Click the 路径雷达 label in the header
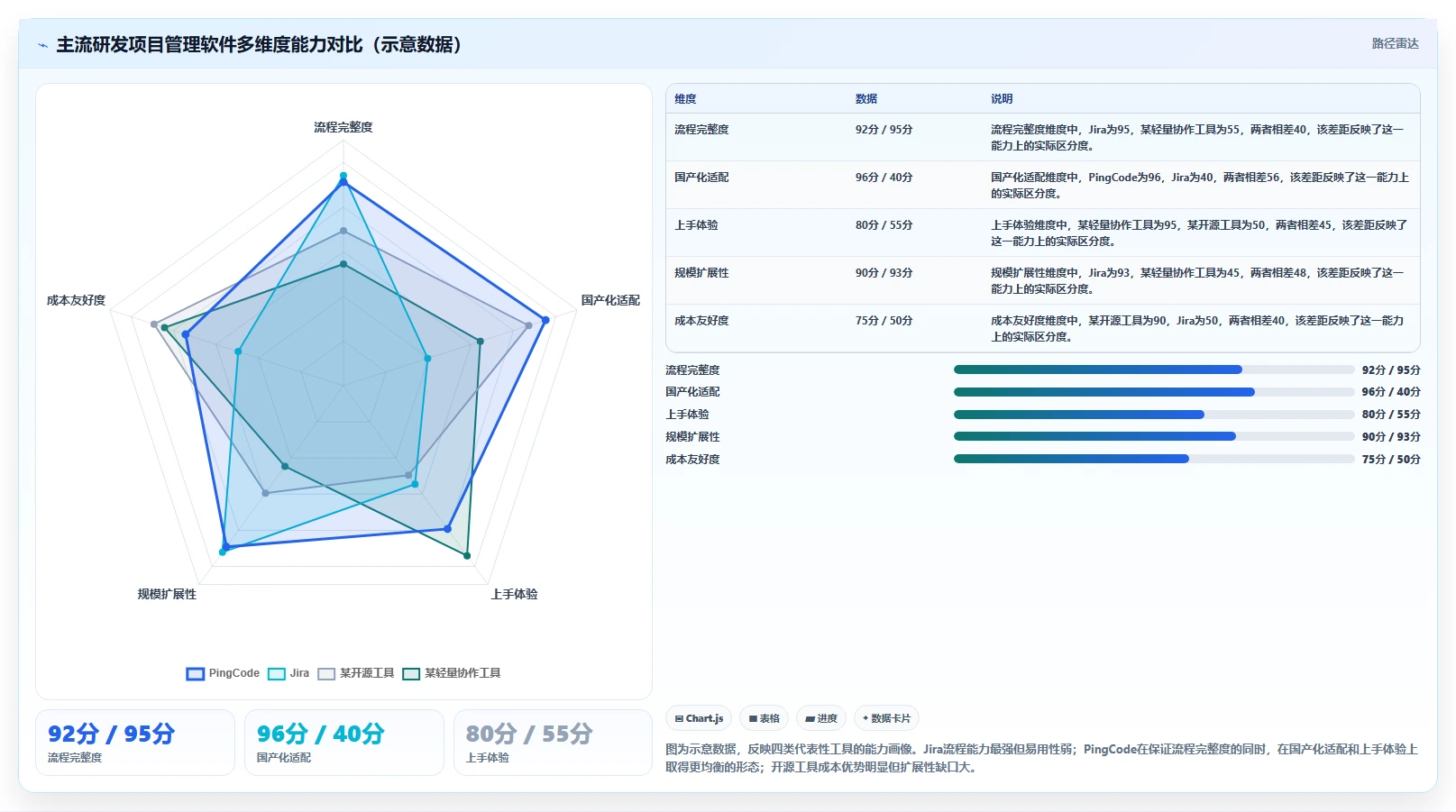This screenshot has height=812, width=1456. [x=1395, y=43]
